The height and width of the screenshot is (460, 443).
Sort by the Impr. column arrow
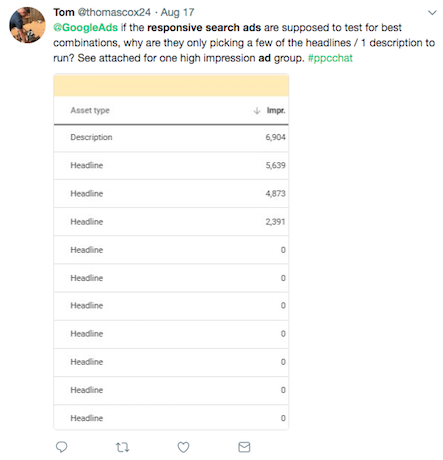point(257,111)
